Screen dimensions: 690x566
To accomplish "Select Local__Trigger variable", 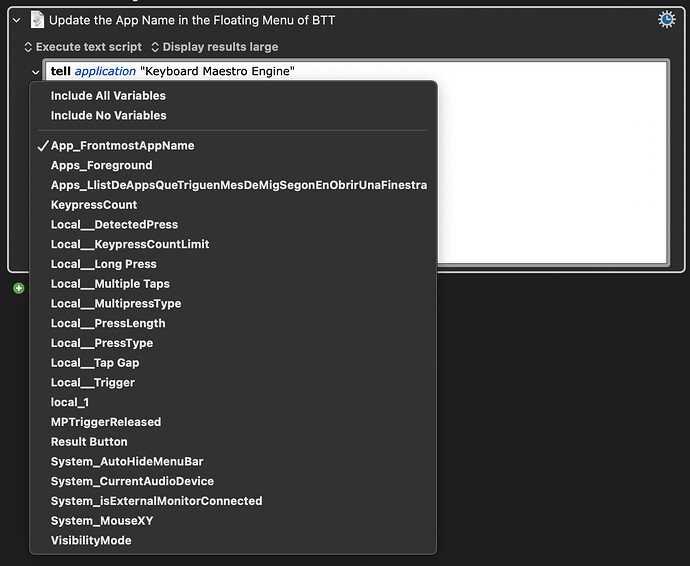I will (233, 383).
